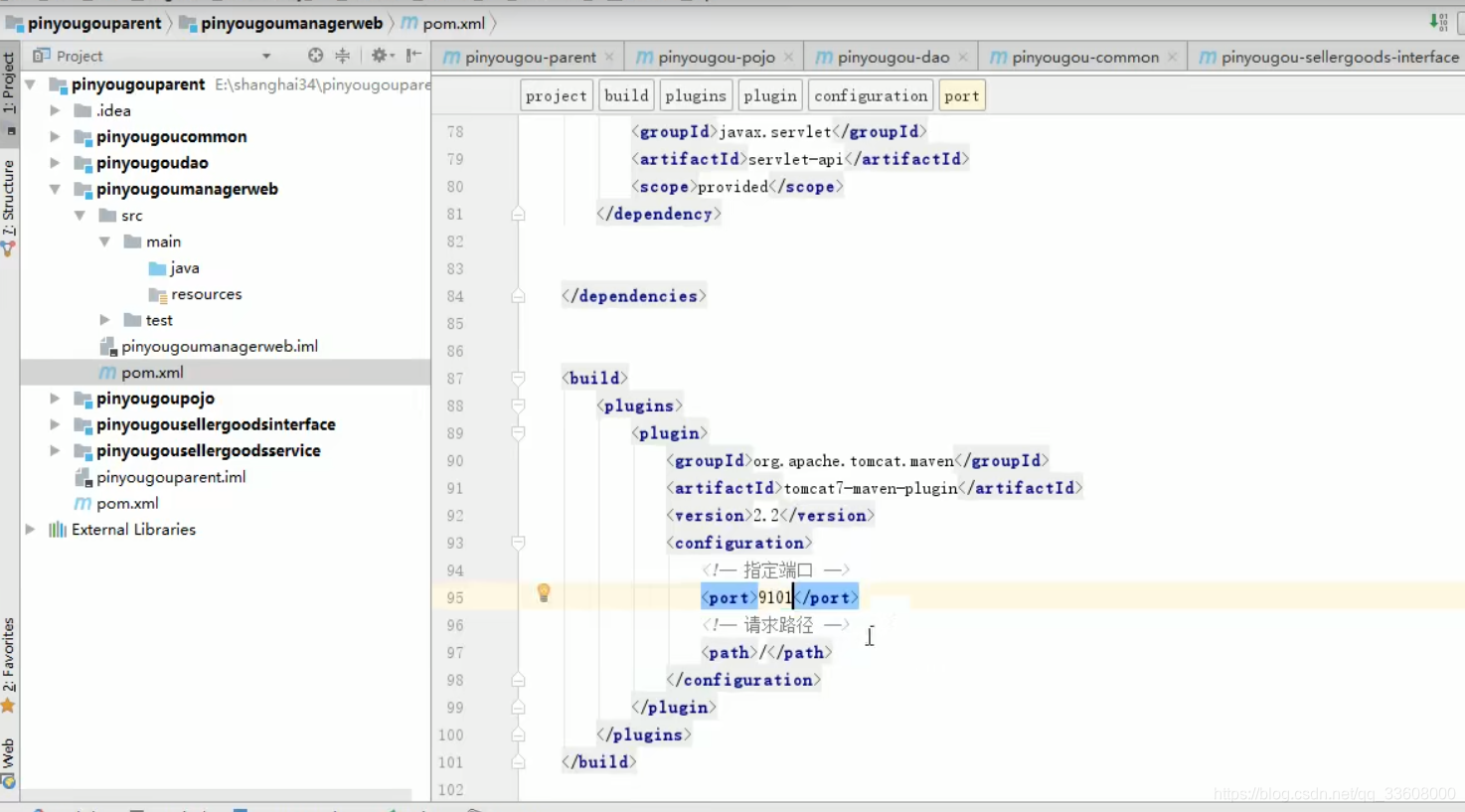Switch to the pinyougou-common editor tab
1465x812 pixels.
[x=1084, y=58]
